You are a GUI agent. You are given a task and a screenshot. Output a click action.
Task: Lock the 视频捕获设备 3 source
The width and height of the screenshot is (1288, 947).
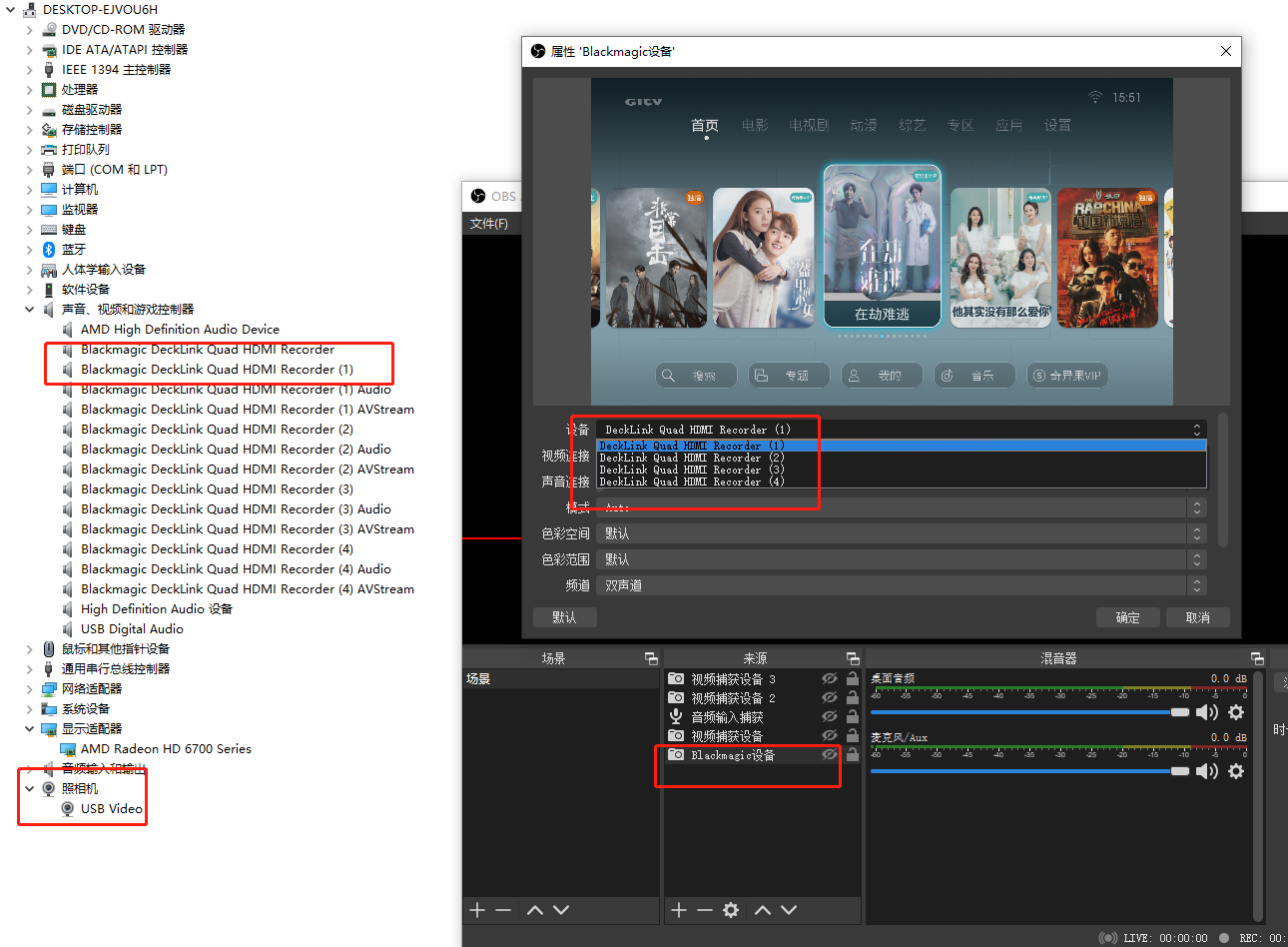[853, 678]
